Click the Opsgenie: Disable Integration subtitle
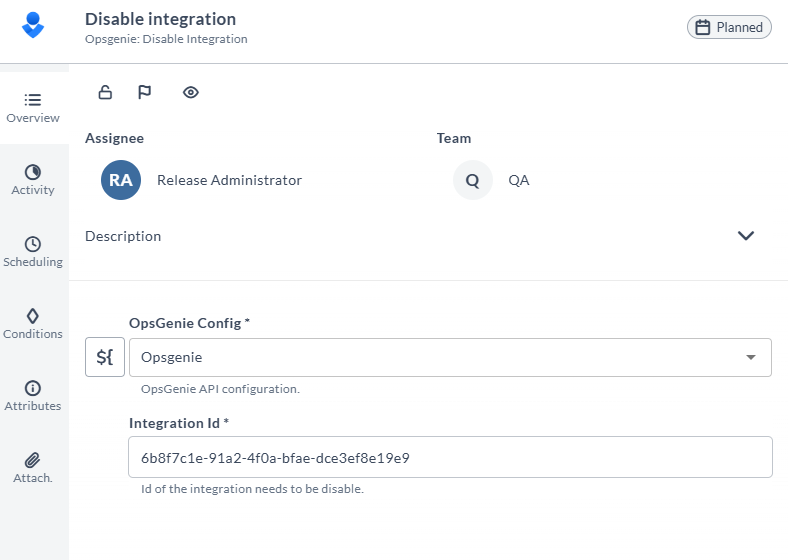 point(166,39)
